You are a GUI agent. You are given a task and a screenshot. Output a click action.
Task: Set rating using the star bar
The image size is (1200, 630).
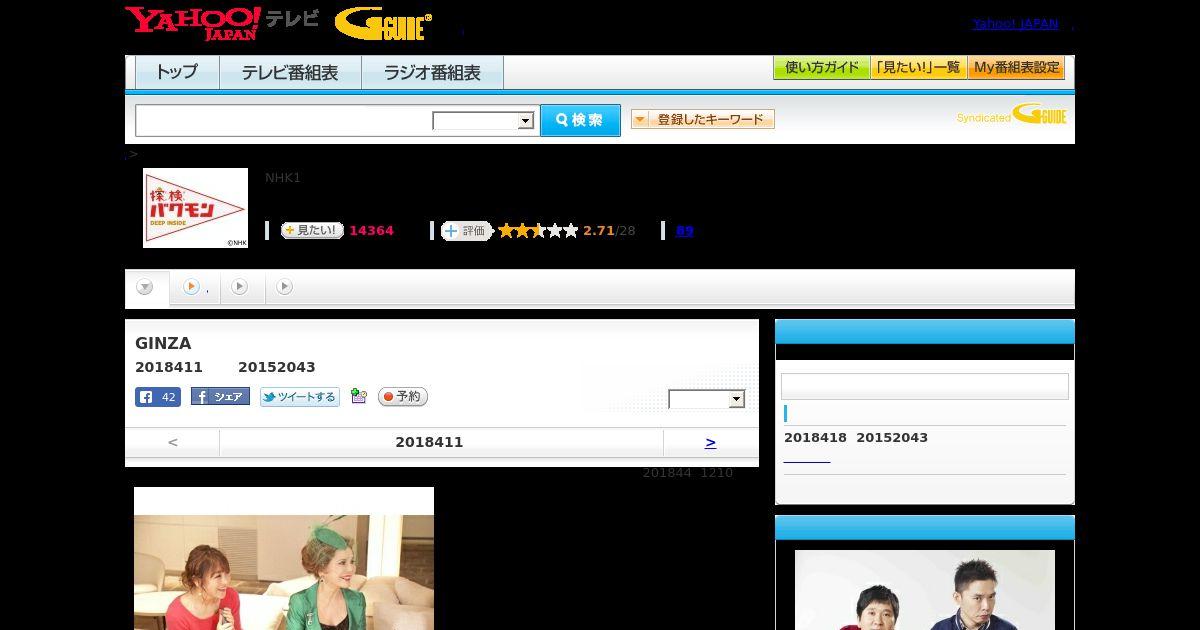tap(538, 231)
